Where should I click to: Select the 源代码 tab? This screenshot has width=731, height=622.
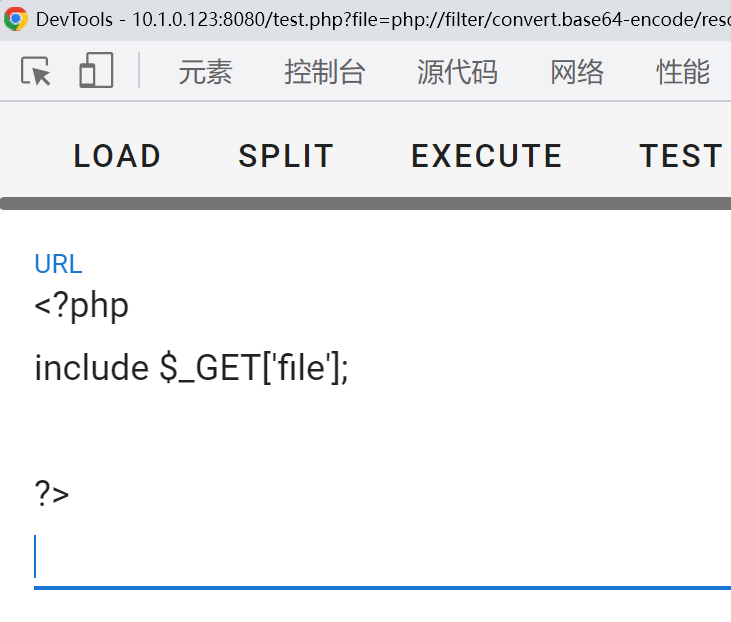(457, 72)
